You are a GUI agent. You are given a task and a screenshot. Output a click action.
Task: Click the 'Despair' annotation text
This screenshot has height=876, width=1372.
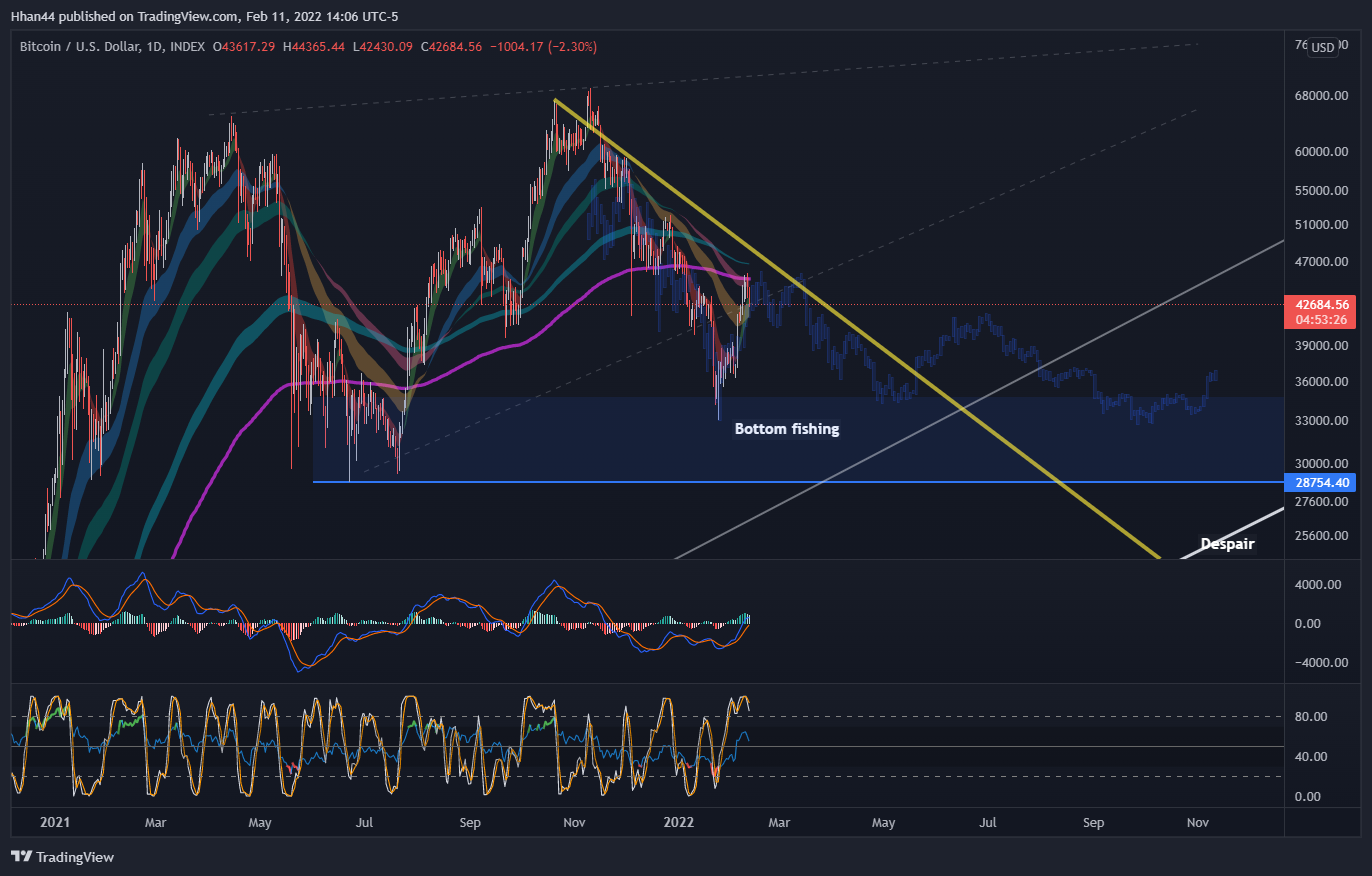click(x=1226, y=544)
